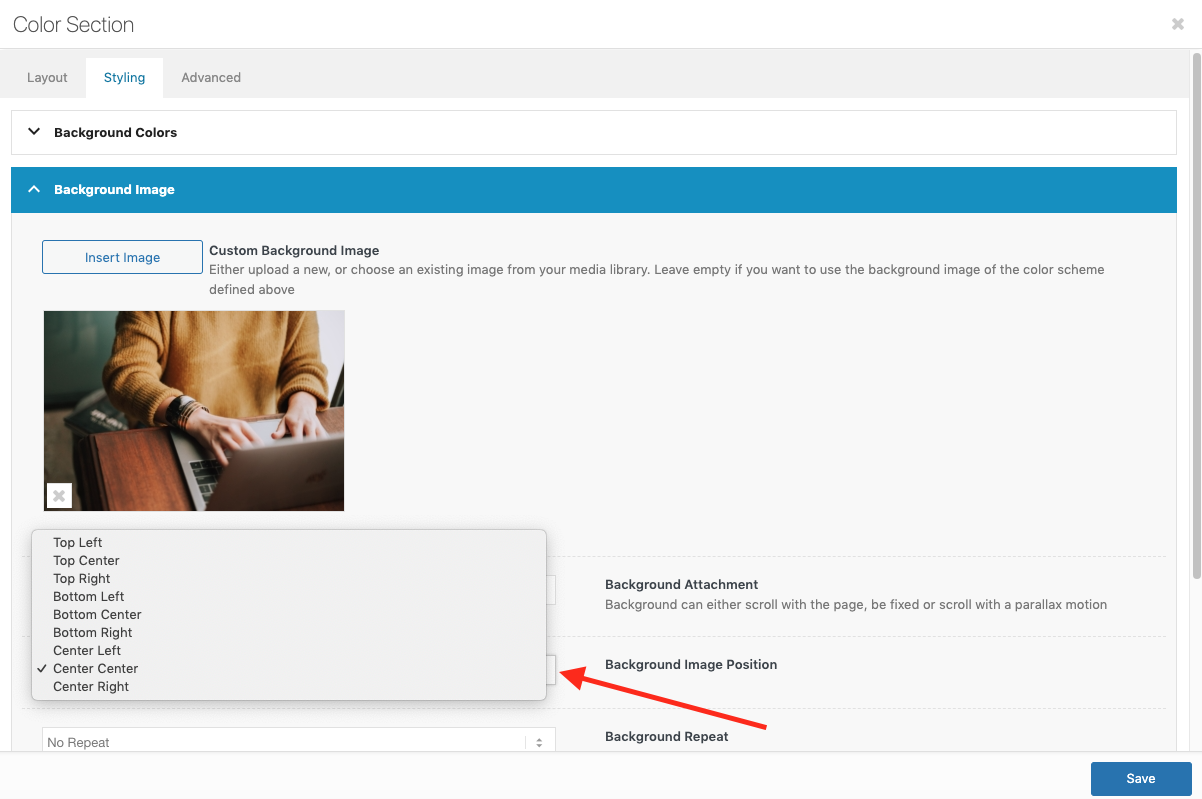Screen dimensions: 1202x799
Task: Select the Styling tab
Action: click(124, 77)
